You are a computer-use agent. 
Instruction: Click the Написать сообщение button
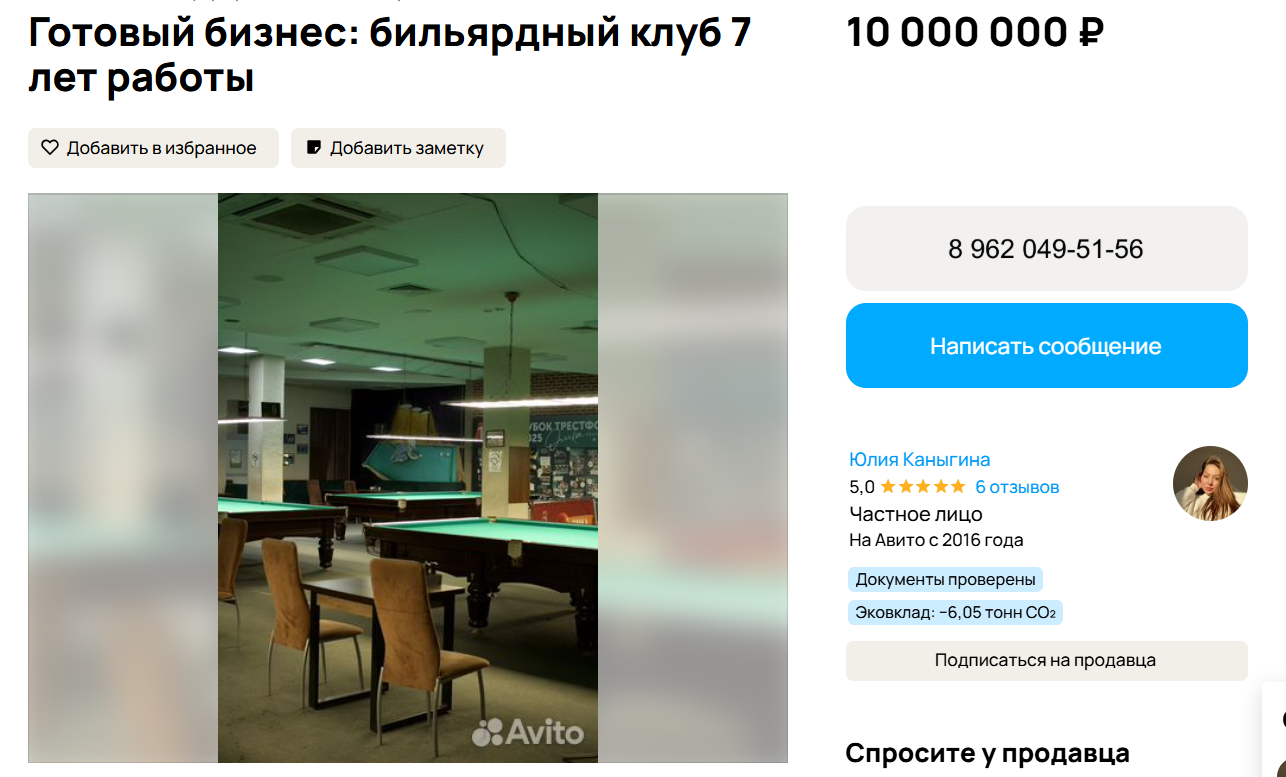tap(1046, 346)
